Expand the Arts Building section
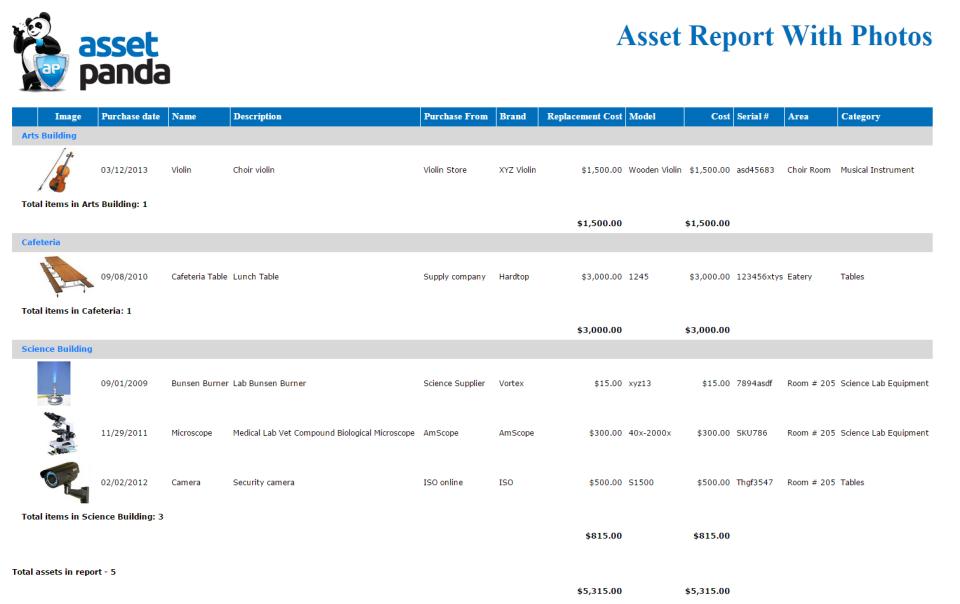 tap(50, 135)
